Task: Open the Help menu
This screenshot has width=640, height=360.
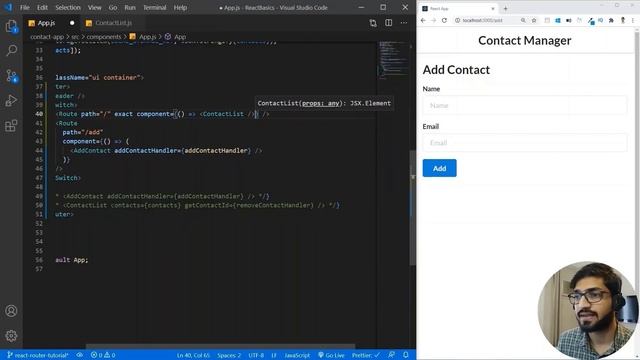Action: [180, 7]
